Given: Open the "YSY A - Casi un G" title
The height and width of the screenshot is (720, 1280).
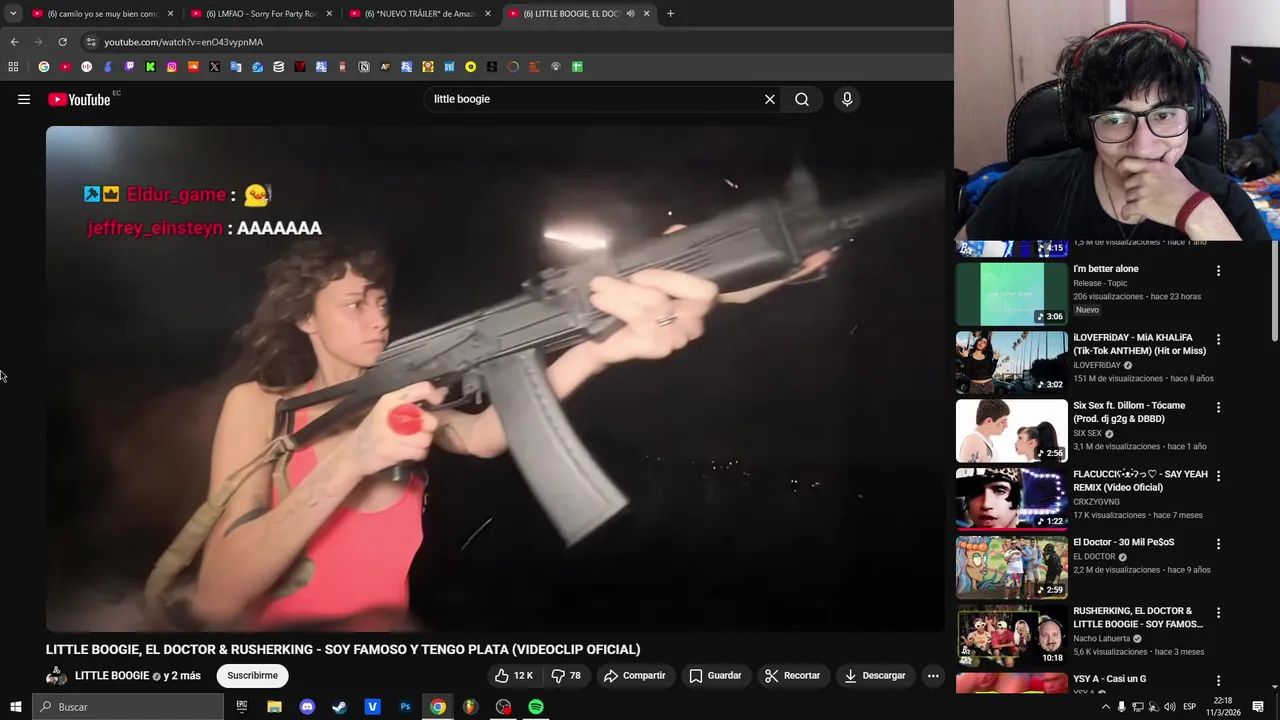Looking at the screenshot, I should click(x=1109, y=679).
